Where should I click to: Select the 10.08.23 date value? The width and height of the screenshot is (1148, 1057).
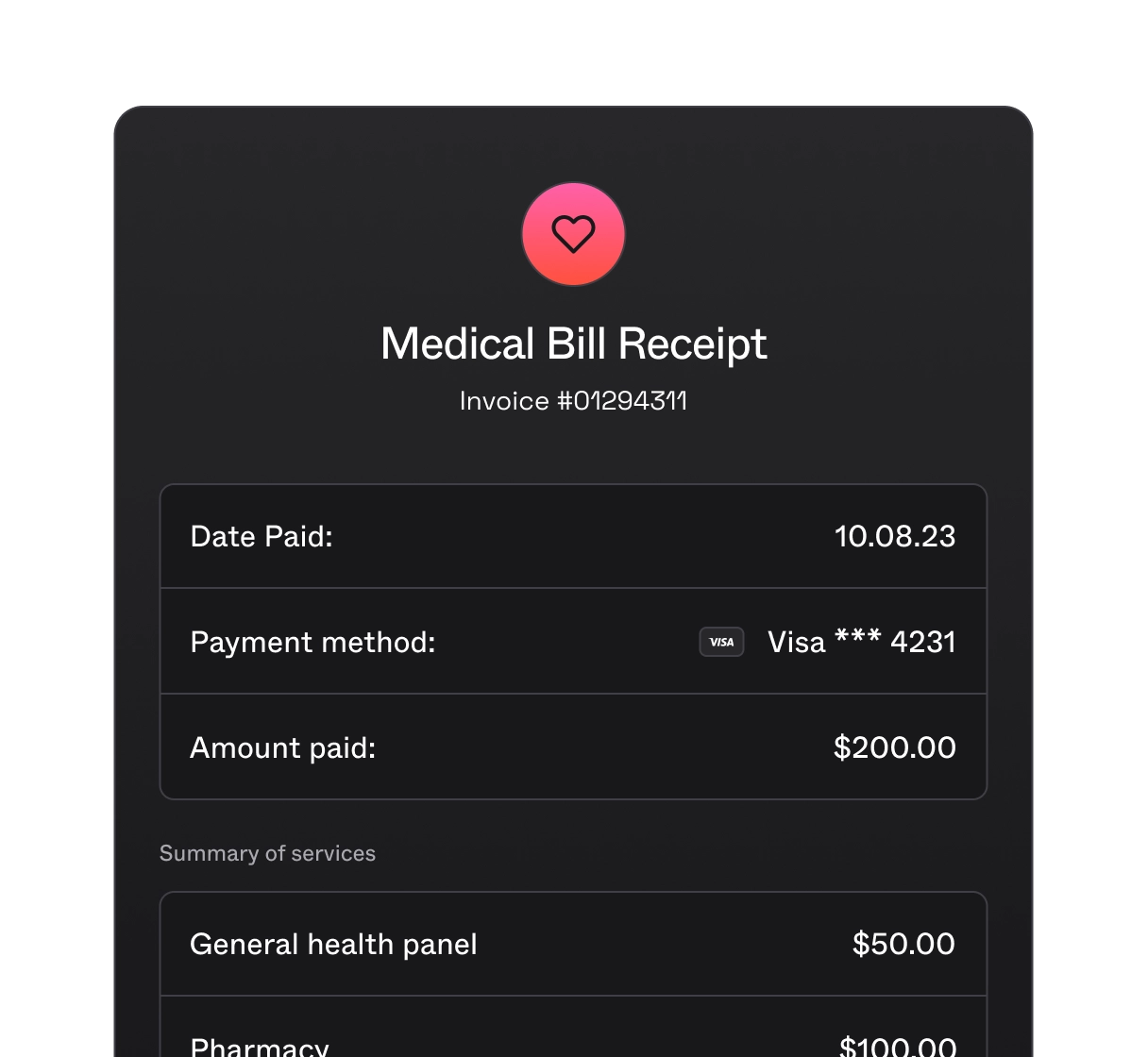click(x=896, y=536)
